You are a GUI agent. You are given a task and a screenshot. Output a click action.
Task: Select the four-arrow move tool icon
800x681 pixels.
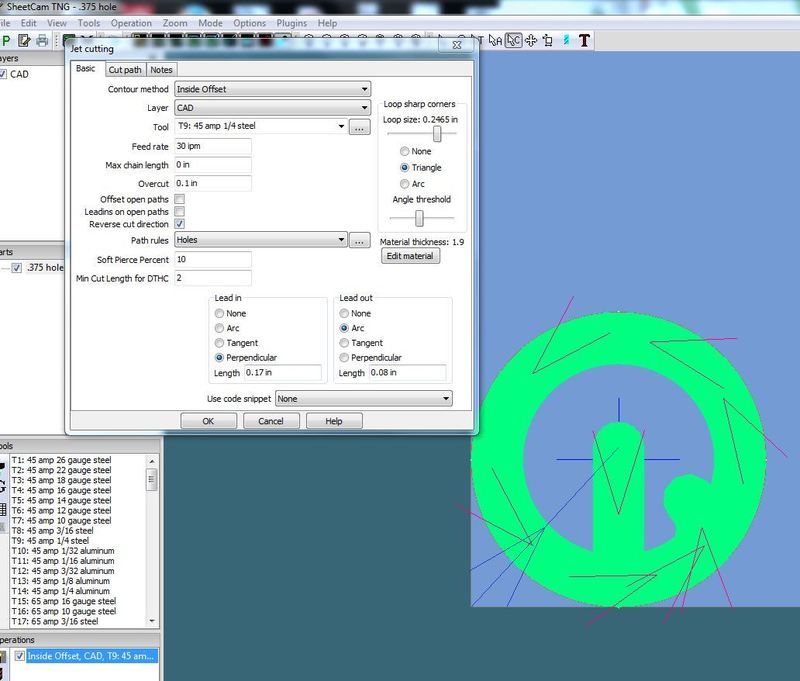coord(530,41)
